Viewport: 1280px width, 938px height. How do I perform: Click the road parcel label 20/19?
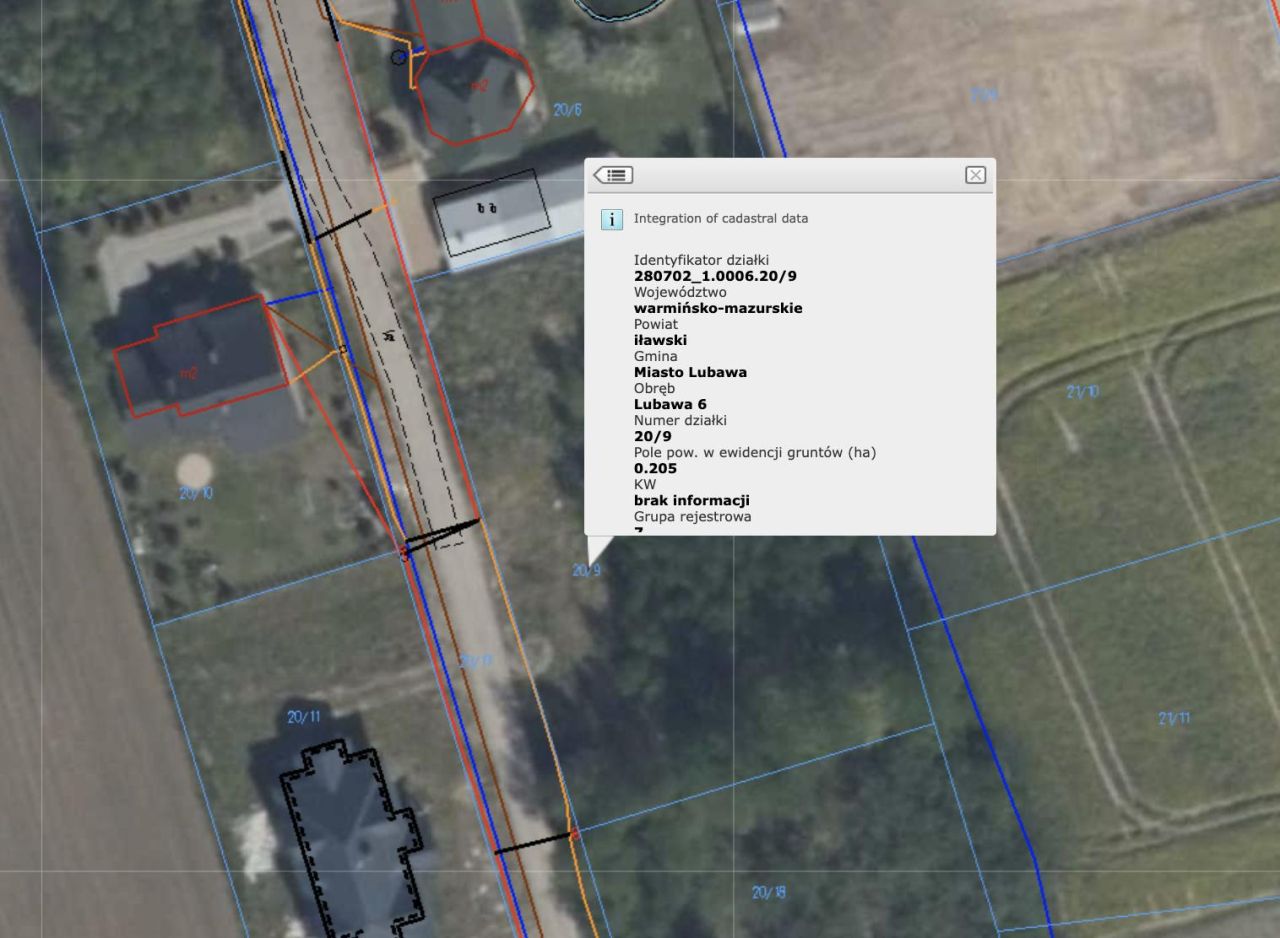[476, 661]
